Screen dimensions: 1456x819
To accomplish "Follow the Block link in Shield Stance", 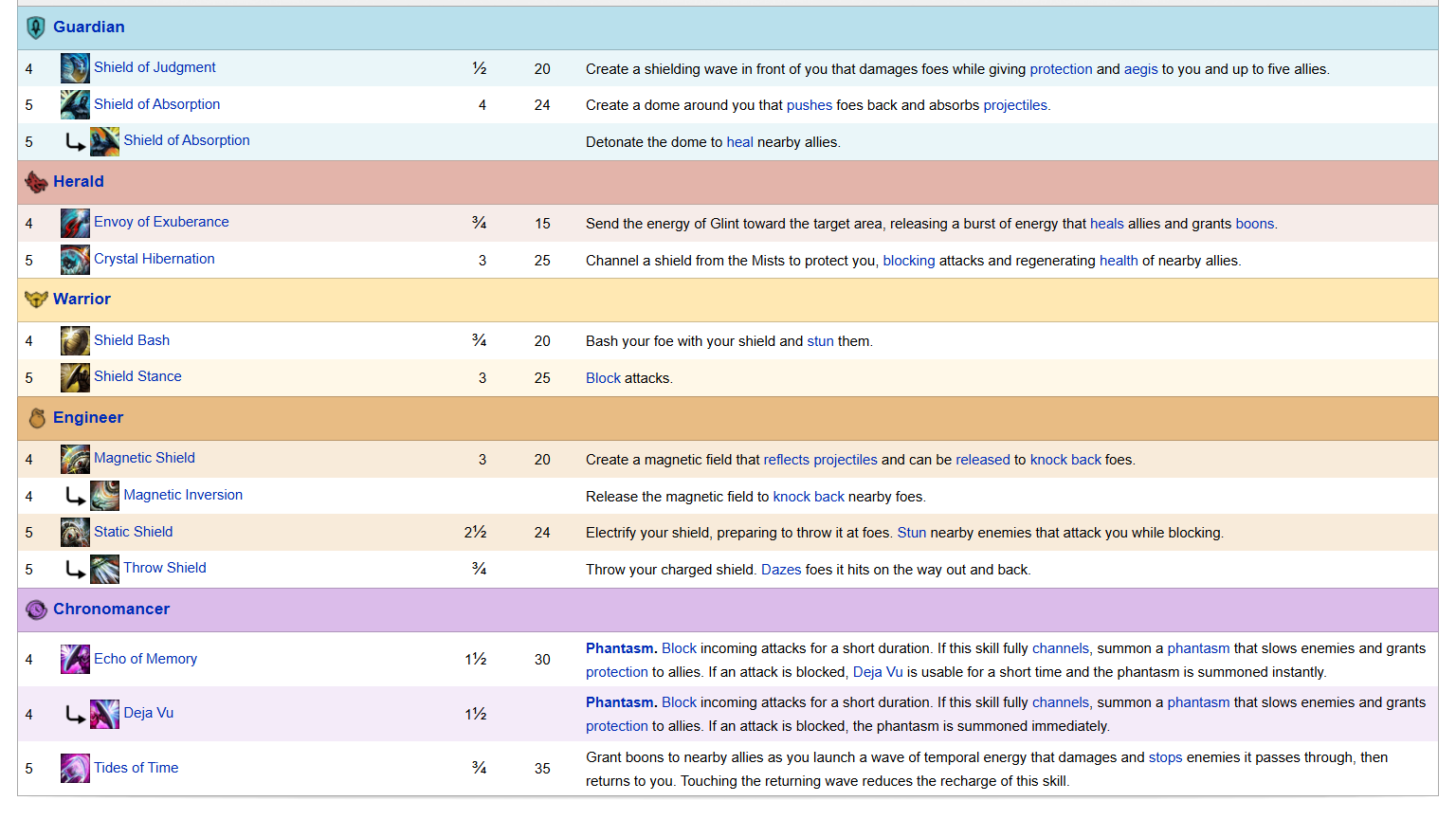I will 604,378.
